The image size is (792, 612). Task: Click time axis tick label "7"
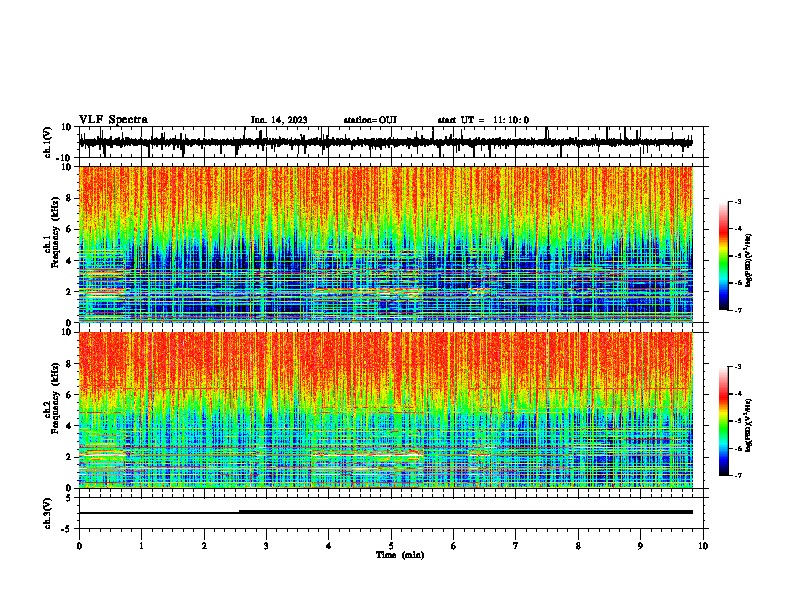click(x=516, y=546)
